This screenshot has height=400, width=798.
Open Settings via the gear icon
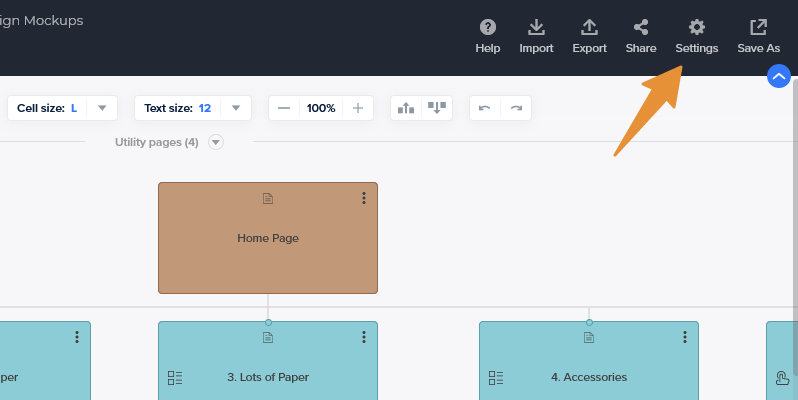tap(696, 28)
